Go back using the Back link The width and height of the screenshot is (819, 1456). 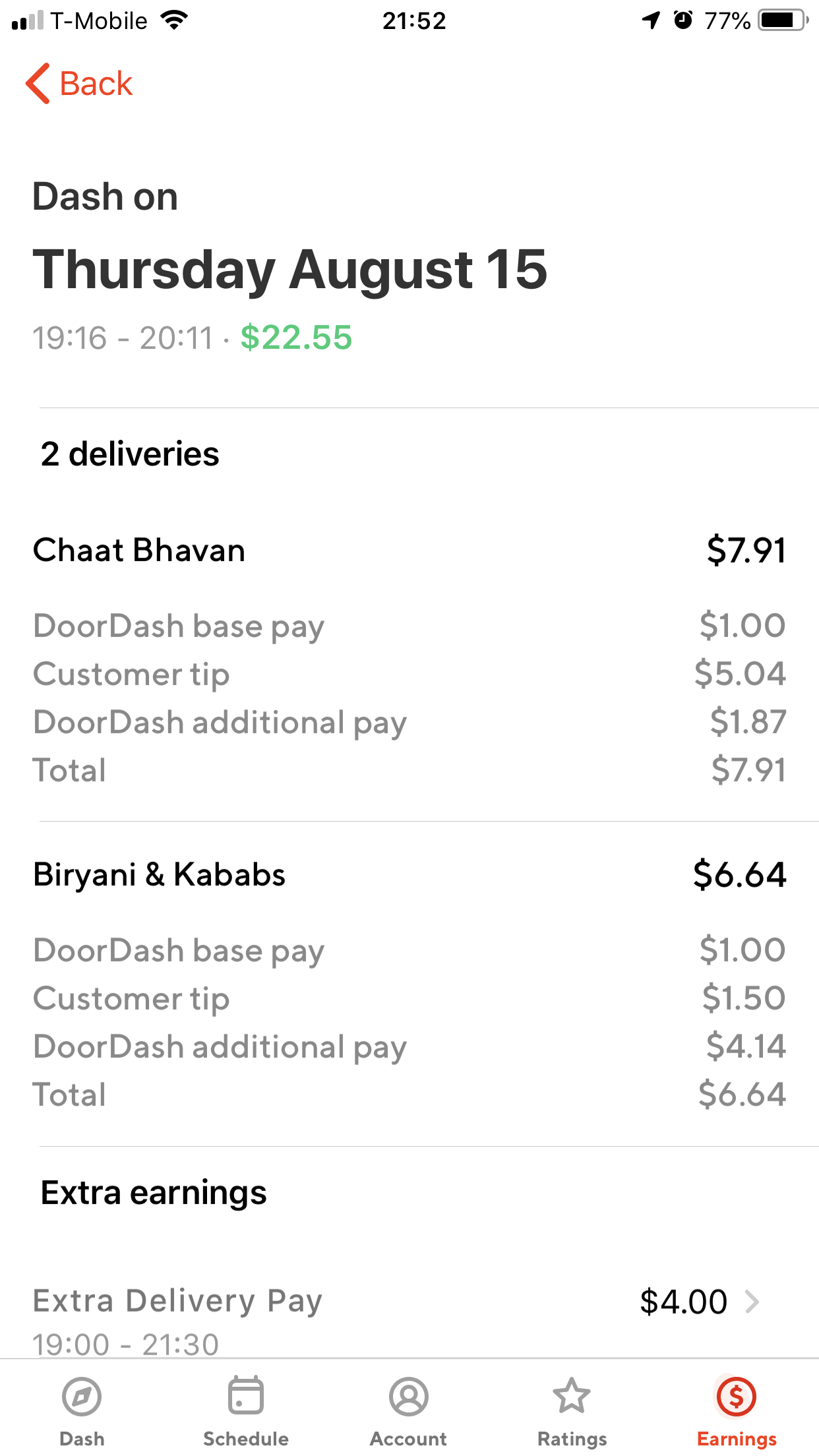(96, 84)
